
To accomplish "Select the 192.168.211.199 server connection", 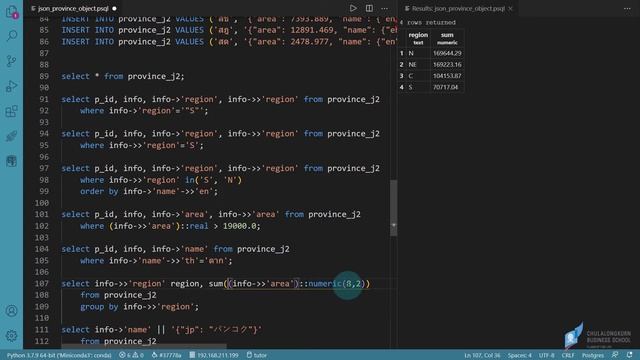I will point(214,355).
